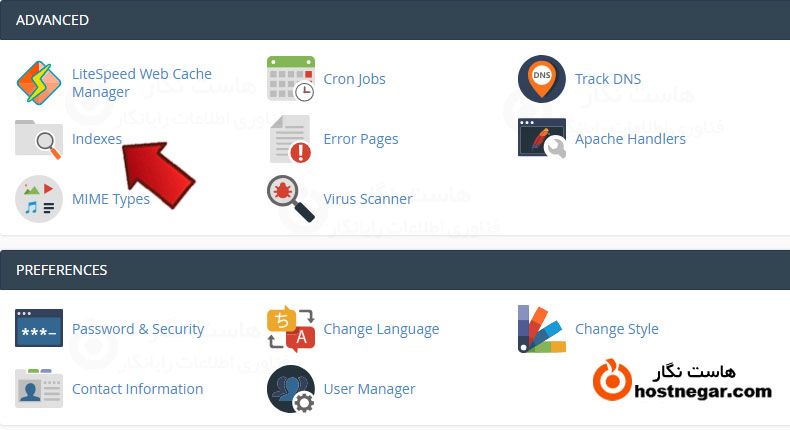Open the Indexes text link
The height and width of the screenshot is (430, 790).
point(97,139)
